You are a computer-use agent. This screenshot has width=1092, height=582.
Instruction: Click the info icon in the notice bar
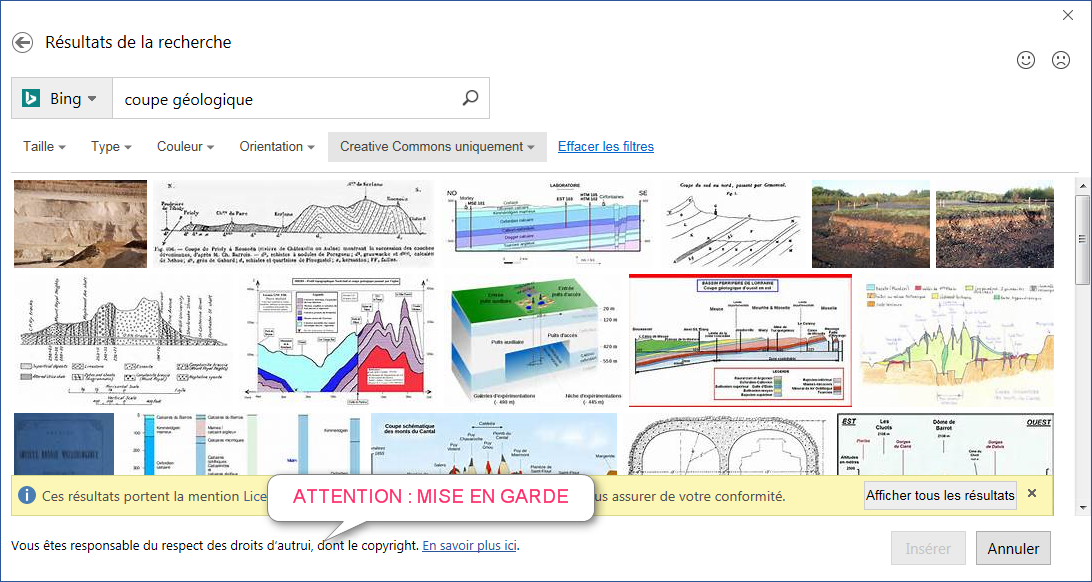(x=26, y=496)
